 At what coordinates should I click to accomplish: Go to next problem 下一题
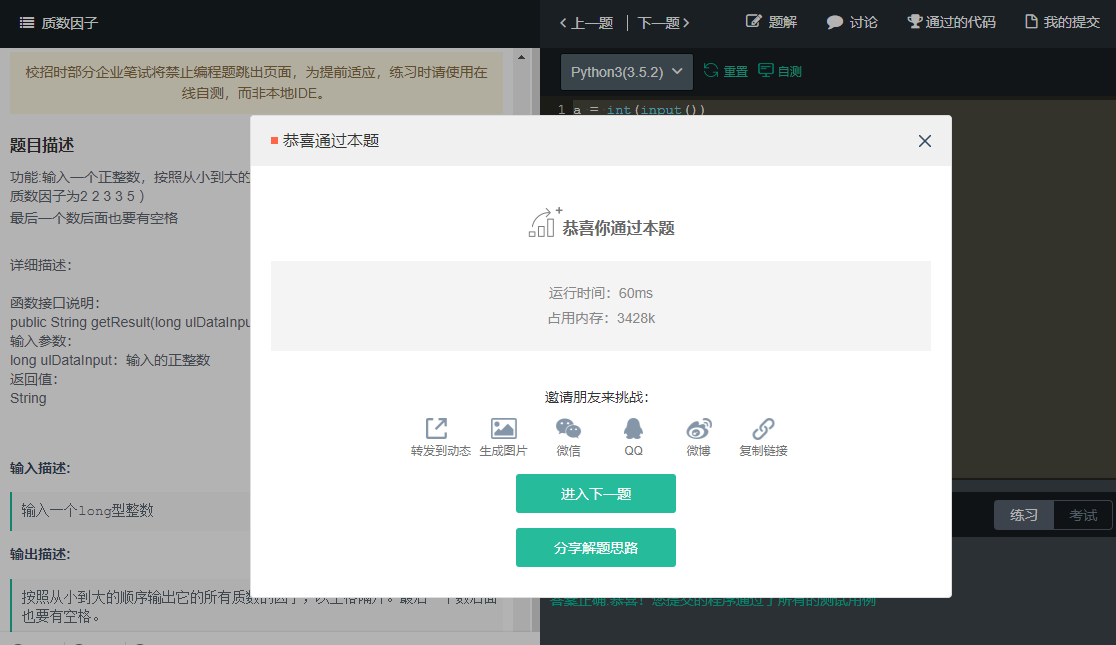point(663,23)
